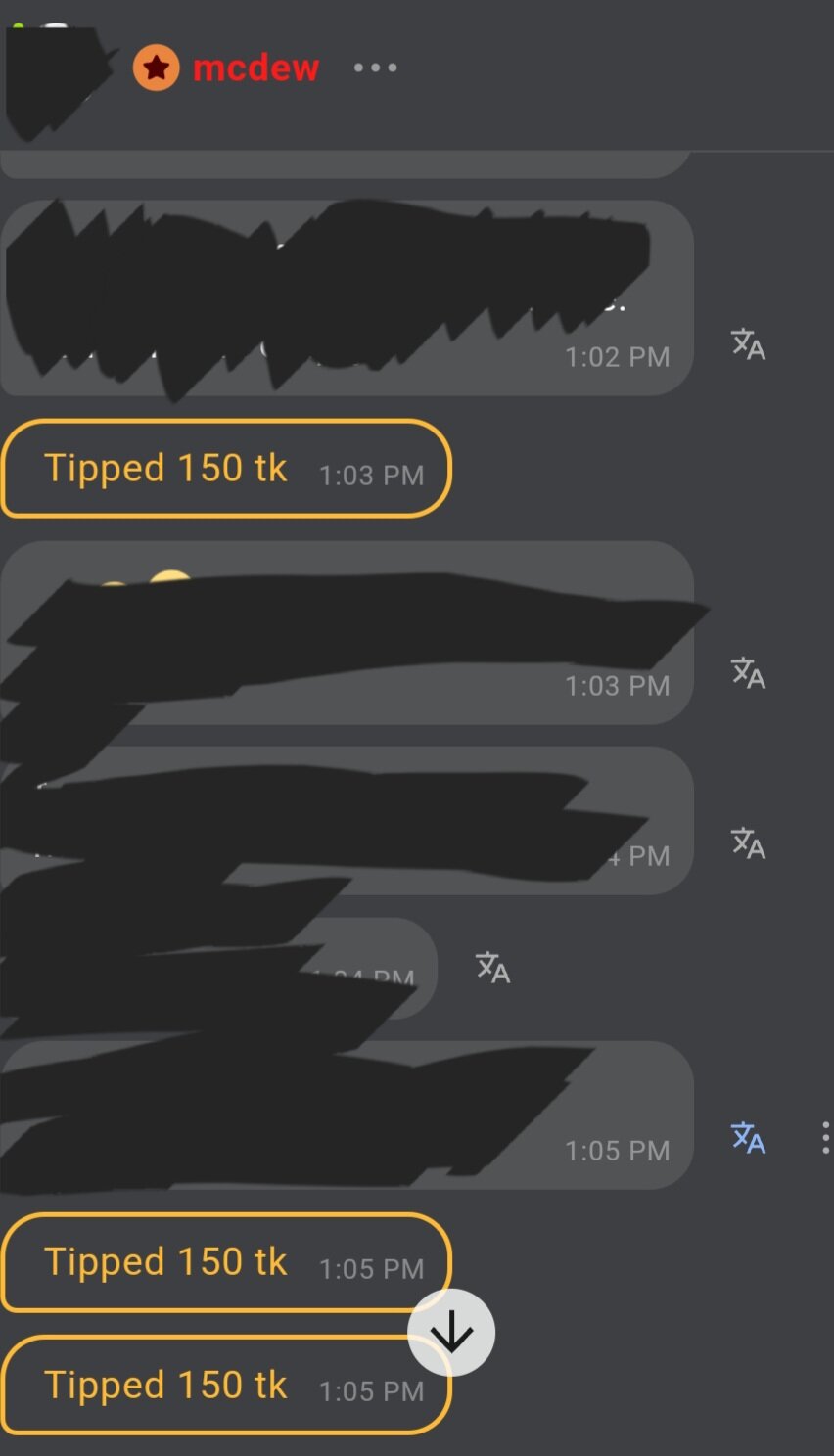
Task: Jump to latest messages with the down-arrow button
Action: (451, 1333)
